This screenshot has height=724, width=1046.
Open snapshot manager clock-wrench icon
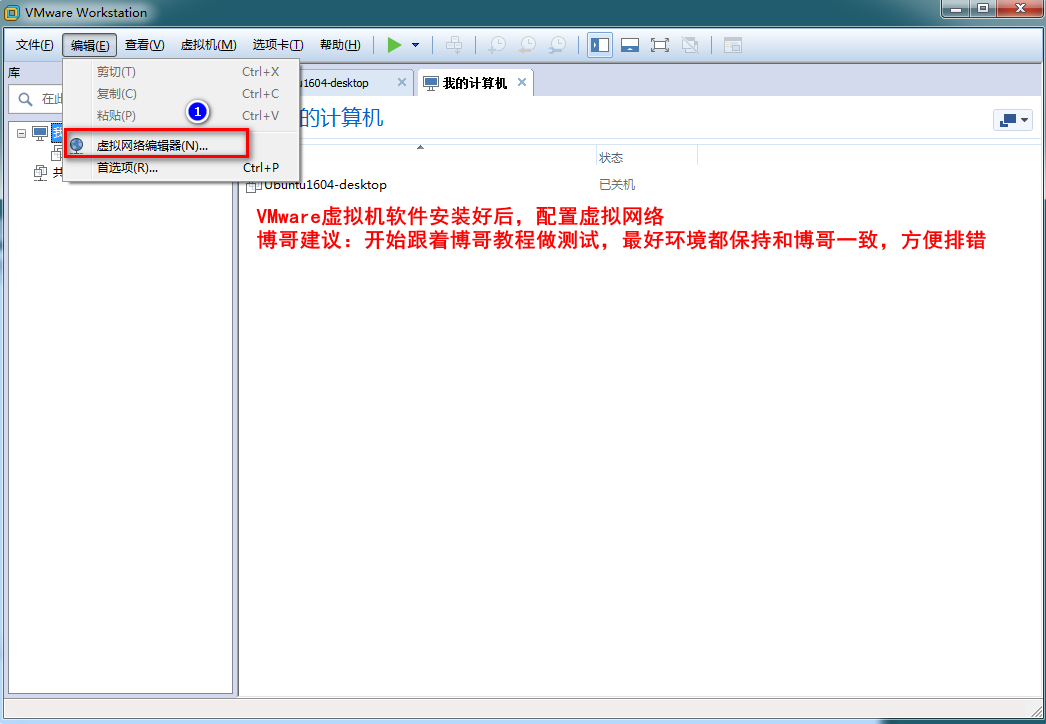click(557, 45)
